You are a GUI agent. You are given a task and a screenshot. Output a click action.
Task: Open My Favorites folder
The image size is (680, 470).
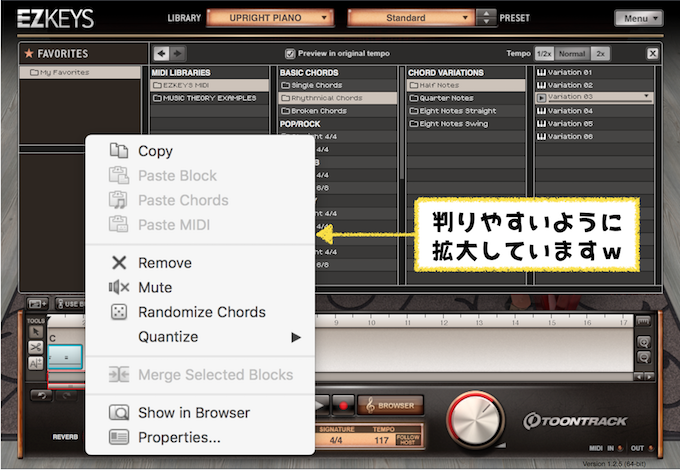click(80, 72)
